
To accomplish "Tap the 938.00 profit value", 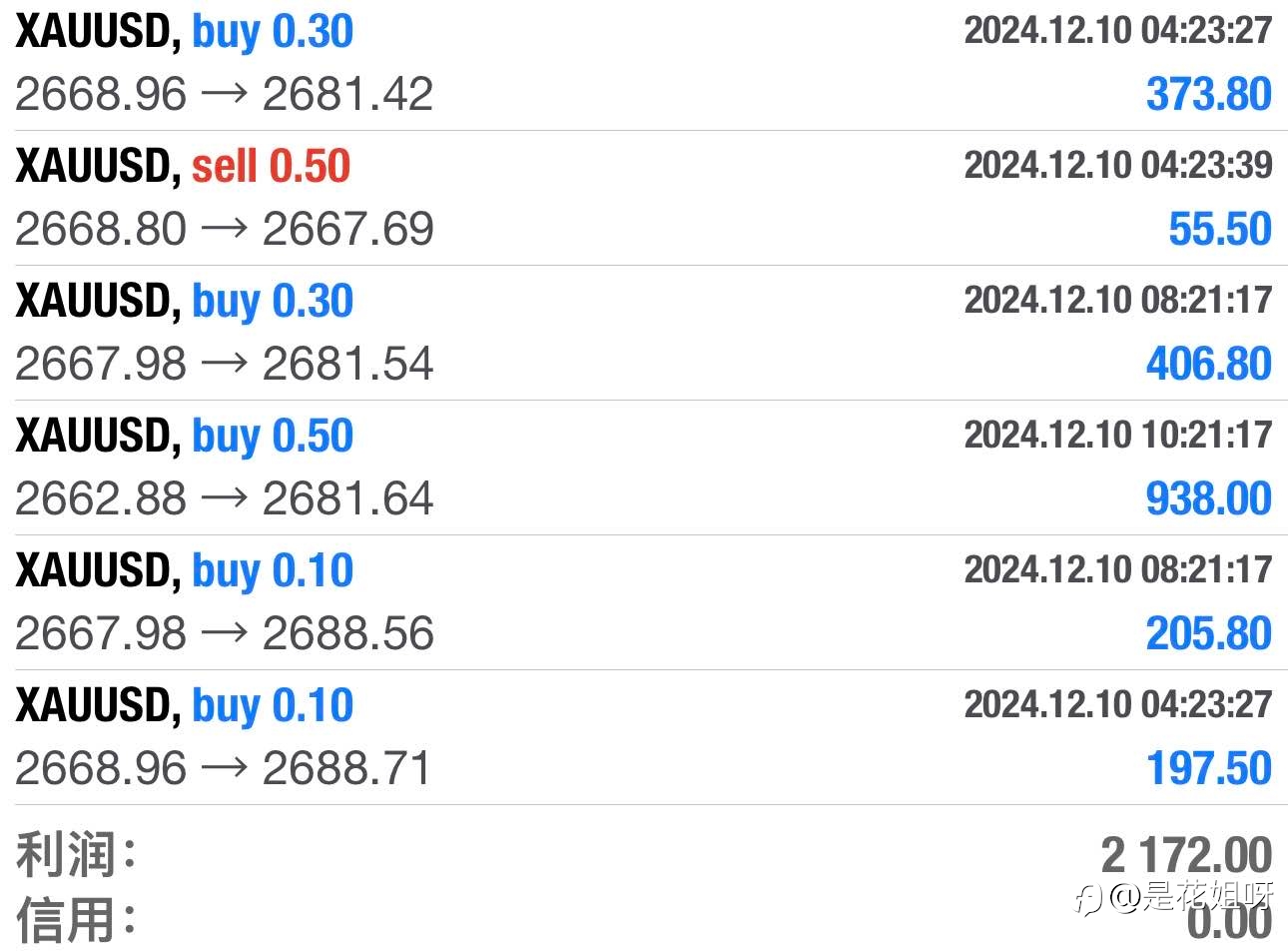I will [1208, 499].
